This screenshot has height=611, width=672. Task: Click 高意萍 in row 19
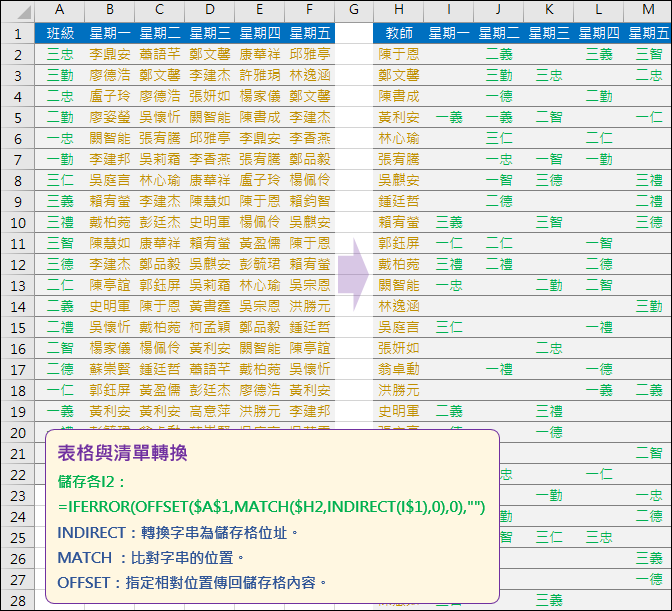[210, 411]
